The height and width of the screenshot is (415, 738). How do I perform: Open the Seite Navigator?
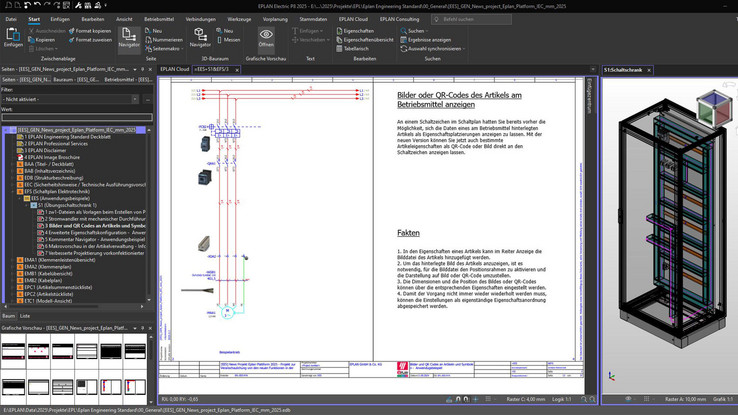click(x=129, y=38)
